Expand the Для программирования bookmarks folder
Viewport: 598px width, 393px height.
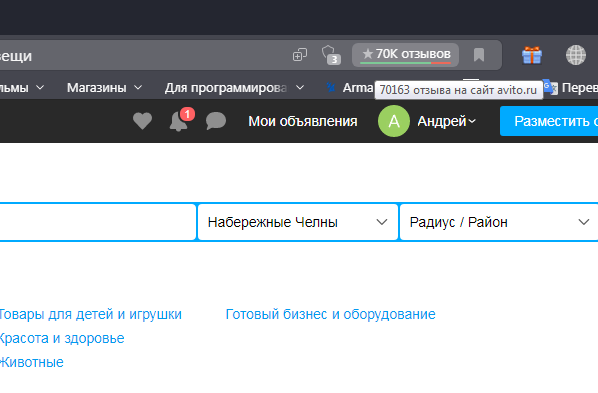pos(234,88)
